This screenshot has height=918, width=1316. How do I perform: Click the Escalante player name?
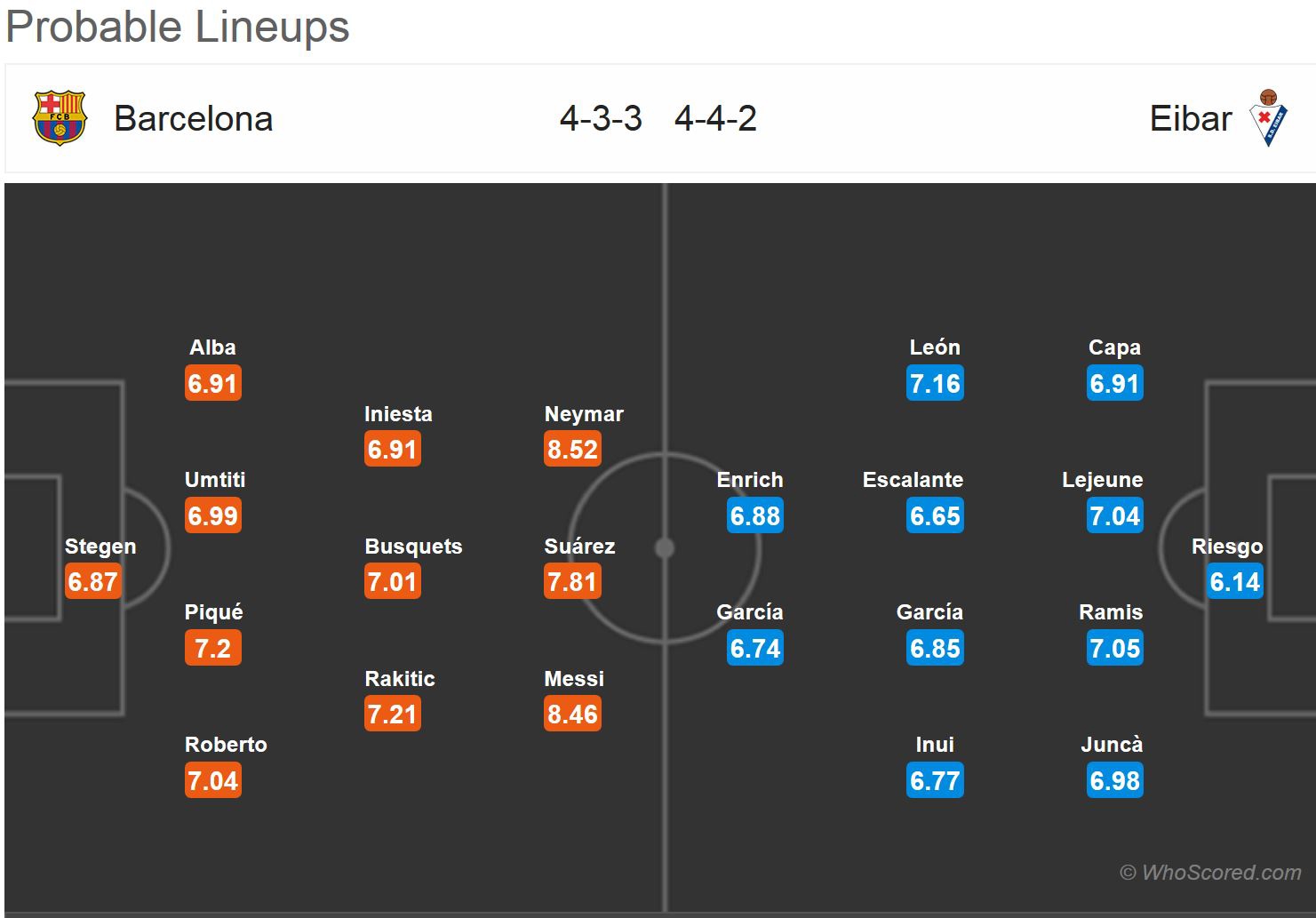[x=913, y=480]
